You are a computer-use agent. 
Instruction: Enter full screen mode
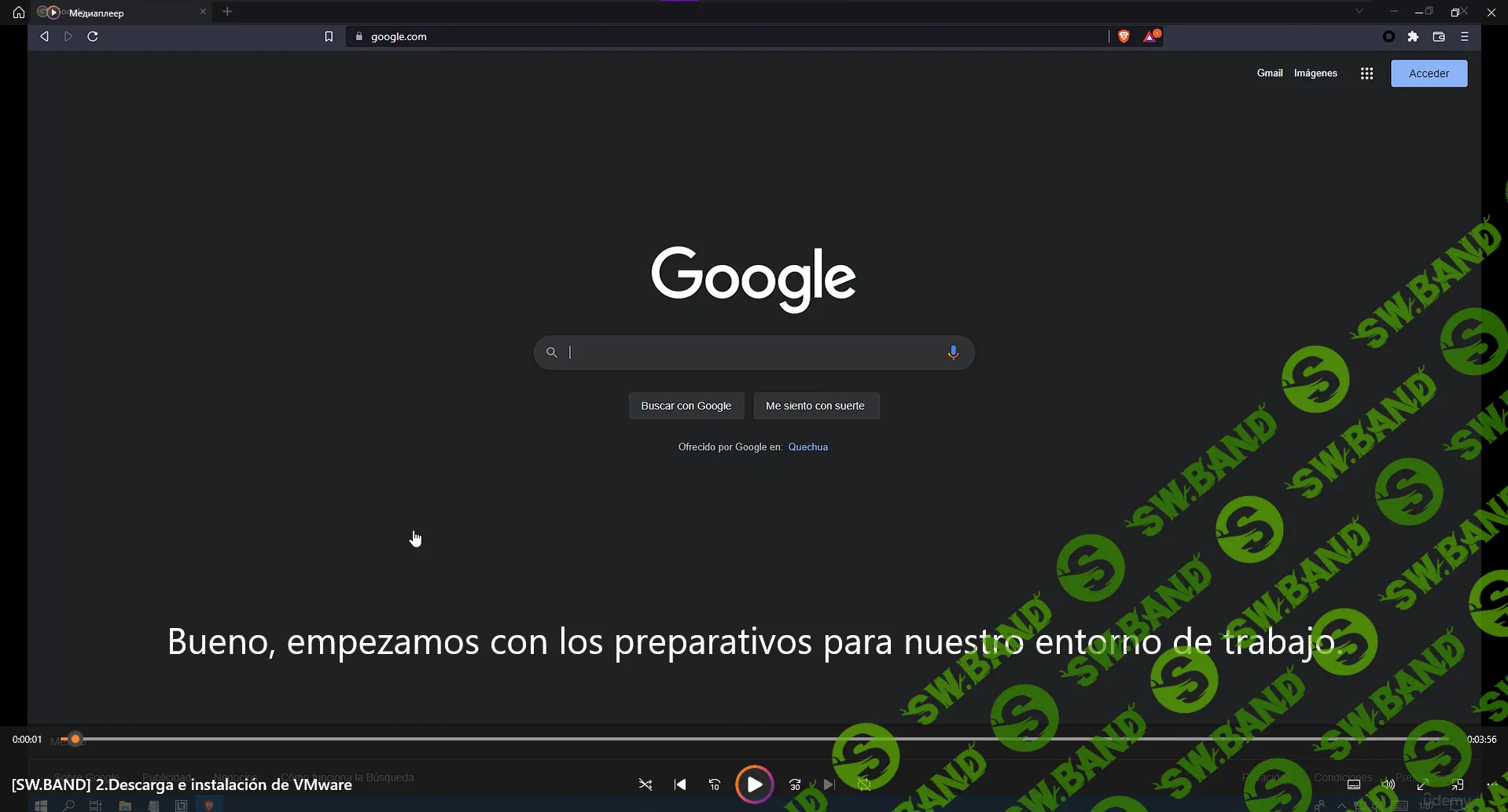1422,784
